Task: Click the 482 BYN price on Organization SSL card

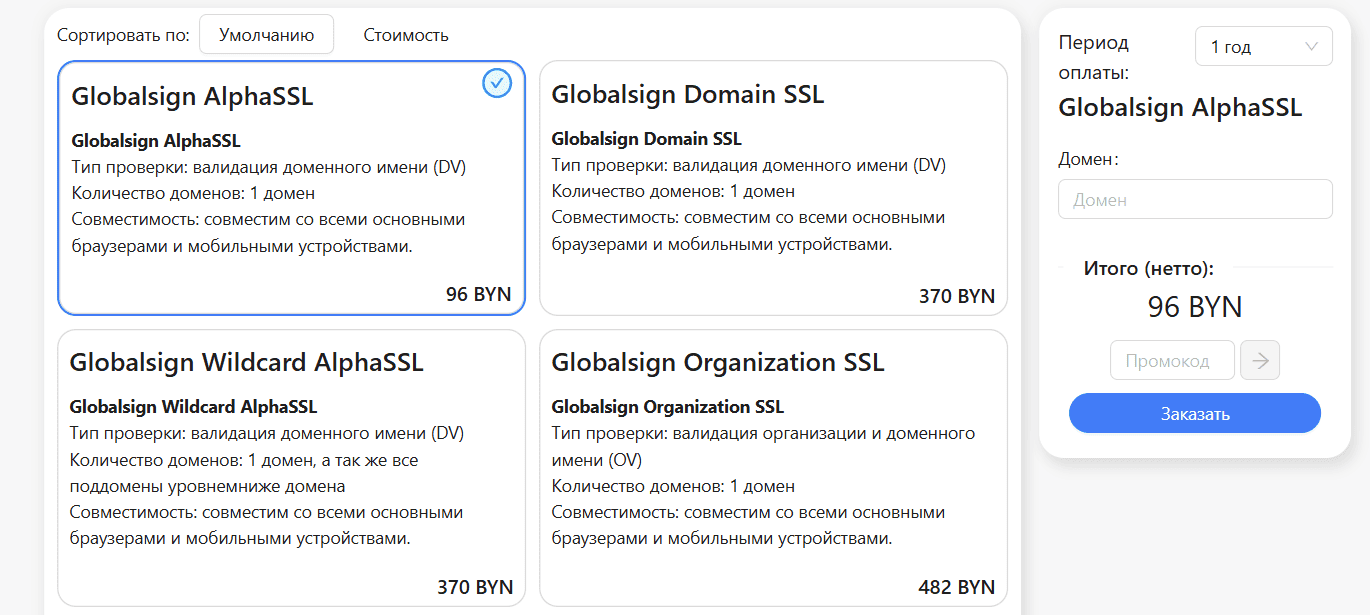Action: click(x=957, y=587)
